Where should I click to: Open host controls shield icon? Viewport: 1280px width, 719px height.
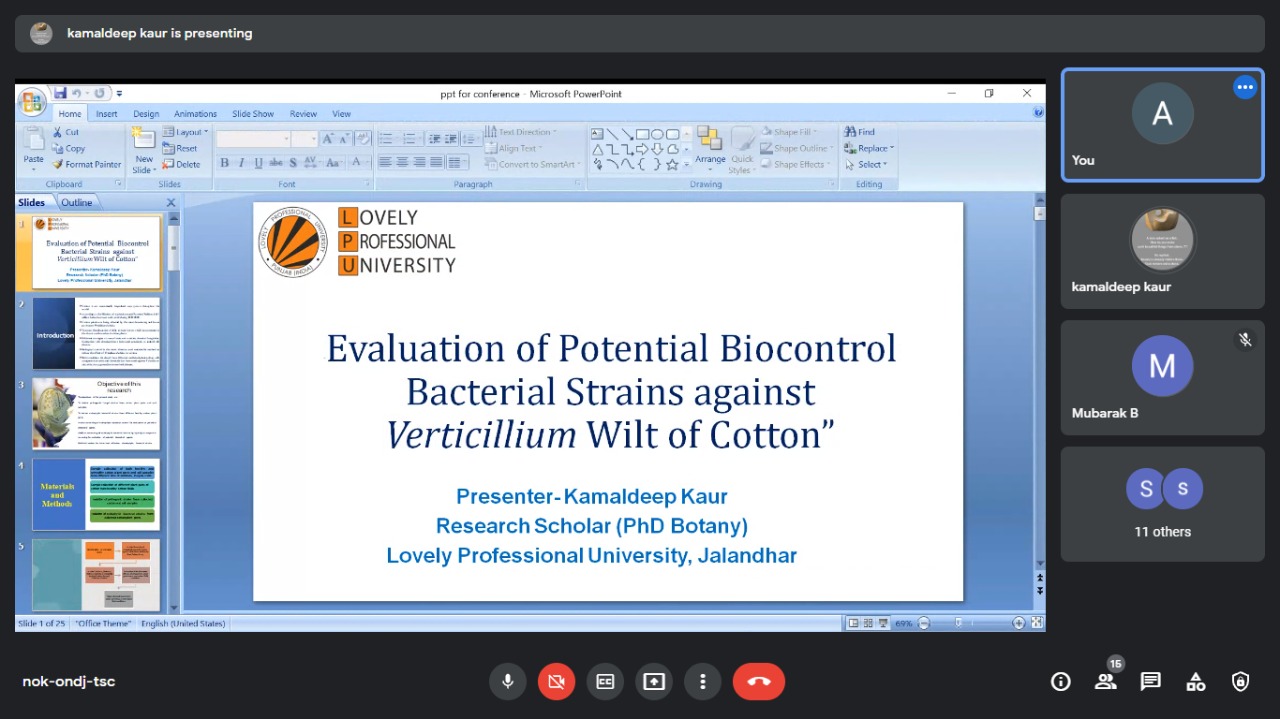click(1241, 682)
